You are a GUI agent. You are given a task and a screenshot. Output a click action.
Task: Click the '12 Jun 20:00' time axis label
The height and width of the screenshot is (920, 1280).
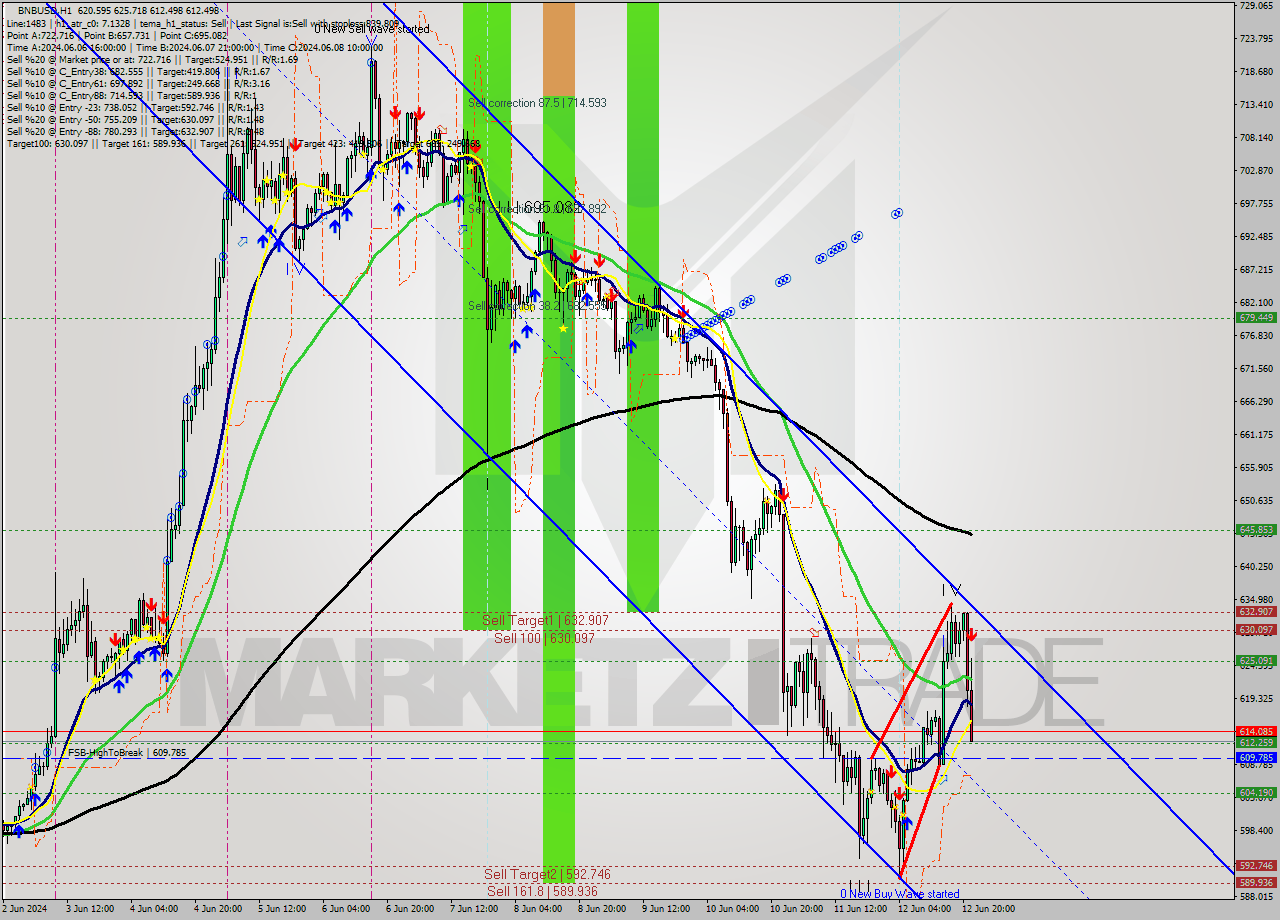[x=988, y=910]
